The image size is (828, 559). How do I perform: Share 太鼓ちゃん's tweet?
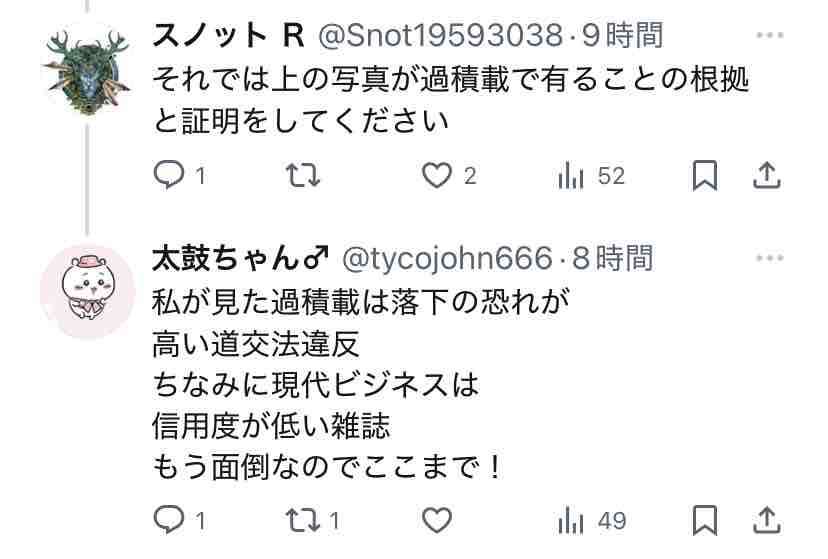(x=767, y=520)
